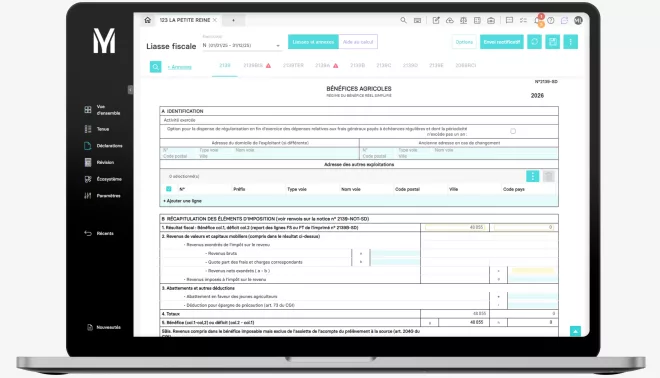The width and height of the screenshot is (660, 378).
Task: Back to top with teal arrow button
Action: point(575,331)
